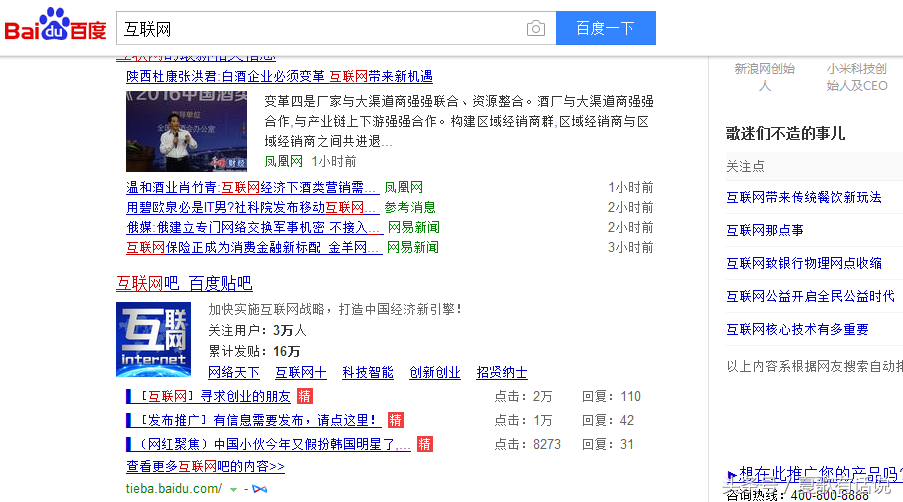Click the 百度一下 search button
903x502 pixels.
606,28
